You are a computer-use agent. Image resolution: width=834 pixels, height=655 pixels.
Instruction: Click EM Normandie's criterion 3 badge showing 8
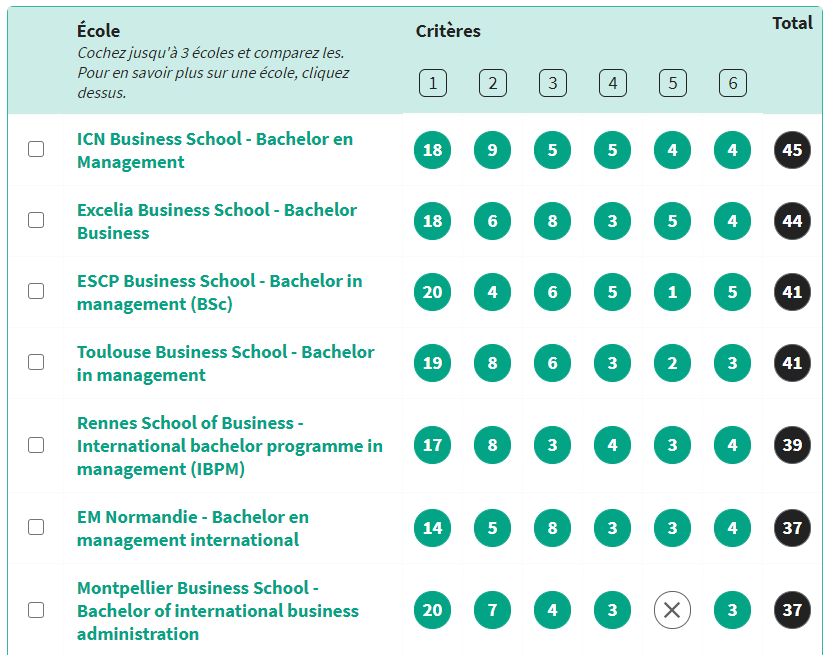[x=552, y=528]
